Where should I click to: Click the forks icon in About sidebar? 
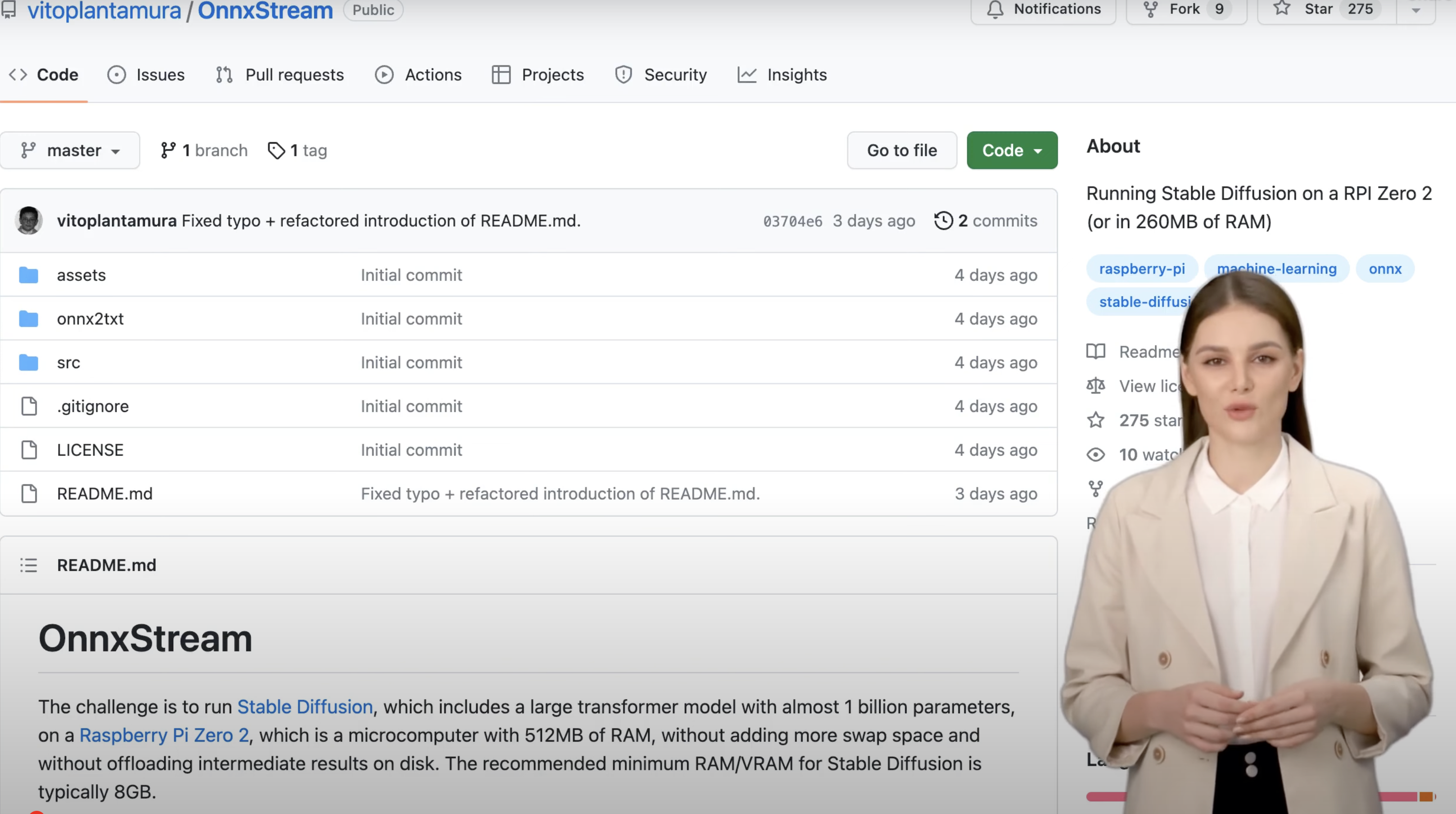pyautogui.click(x=1095, y=488)
